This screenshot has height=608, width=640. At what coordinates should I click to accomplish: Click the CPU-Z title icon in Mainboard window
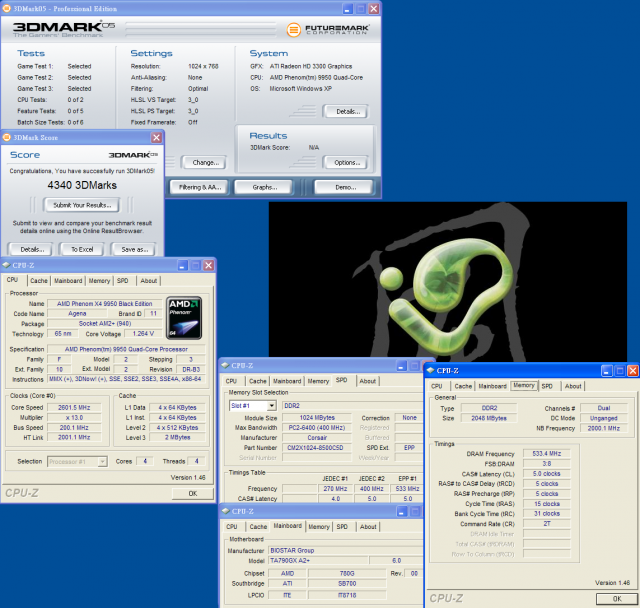click(x=225, y=511)
